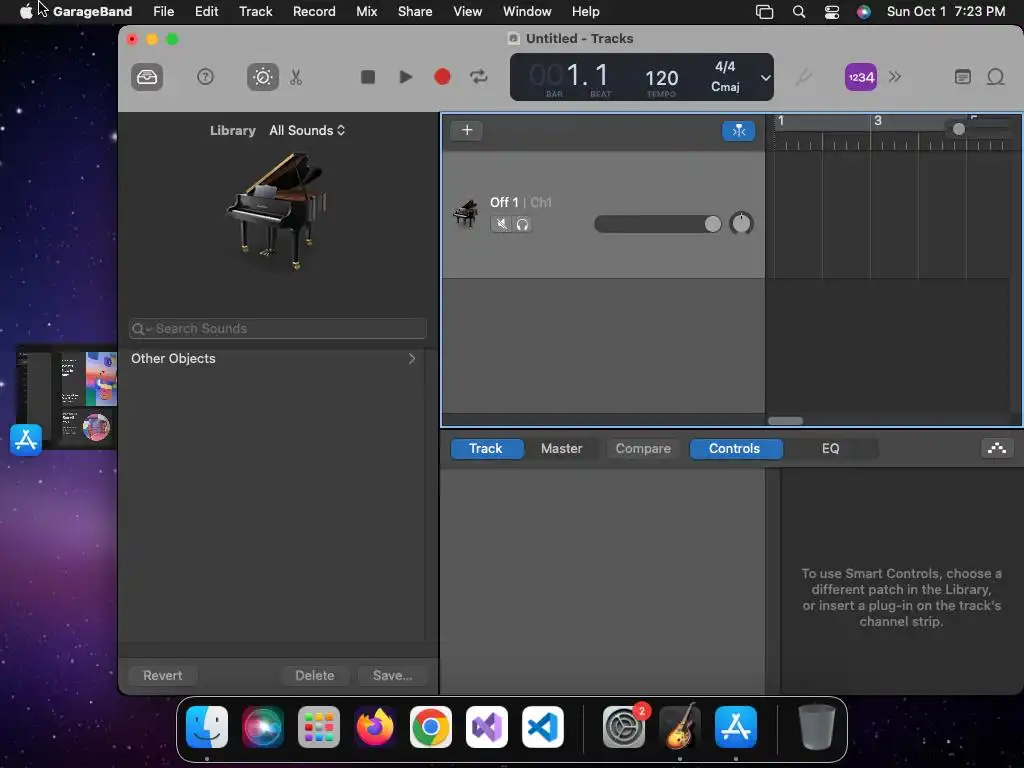Screen dimensions: 1024x768
Task: Open Spotlight search in menu bar
Action: click(x=799, y=12)
